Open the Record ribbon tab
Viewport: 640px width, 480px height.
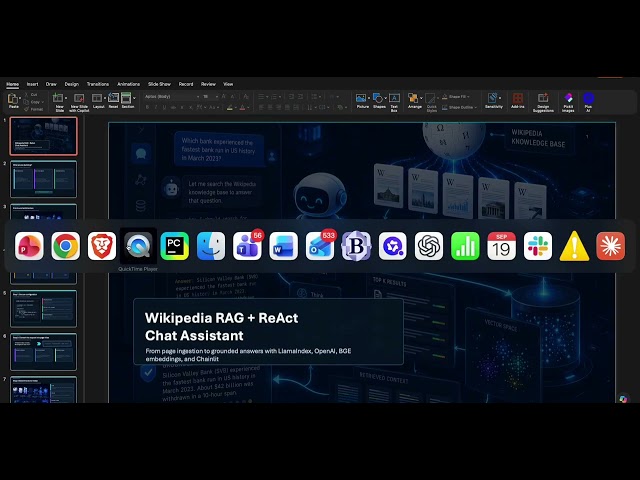186,84
